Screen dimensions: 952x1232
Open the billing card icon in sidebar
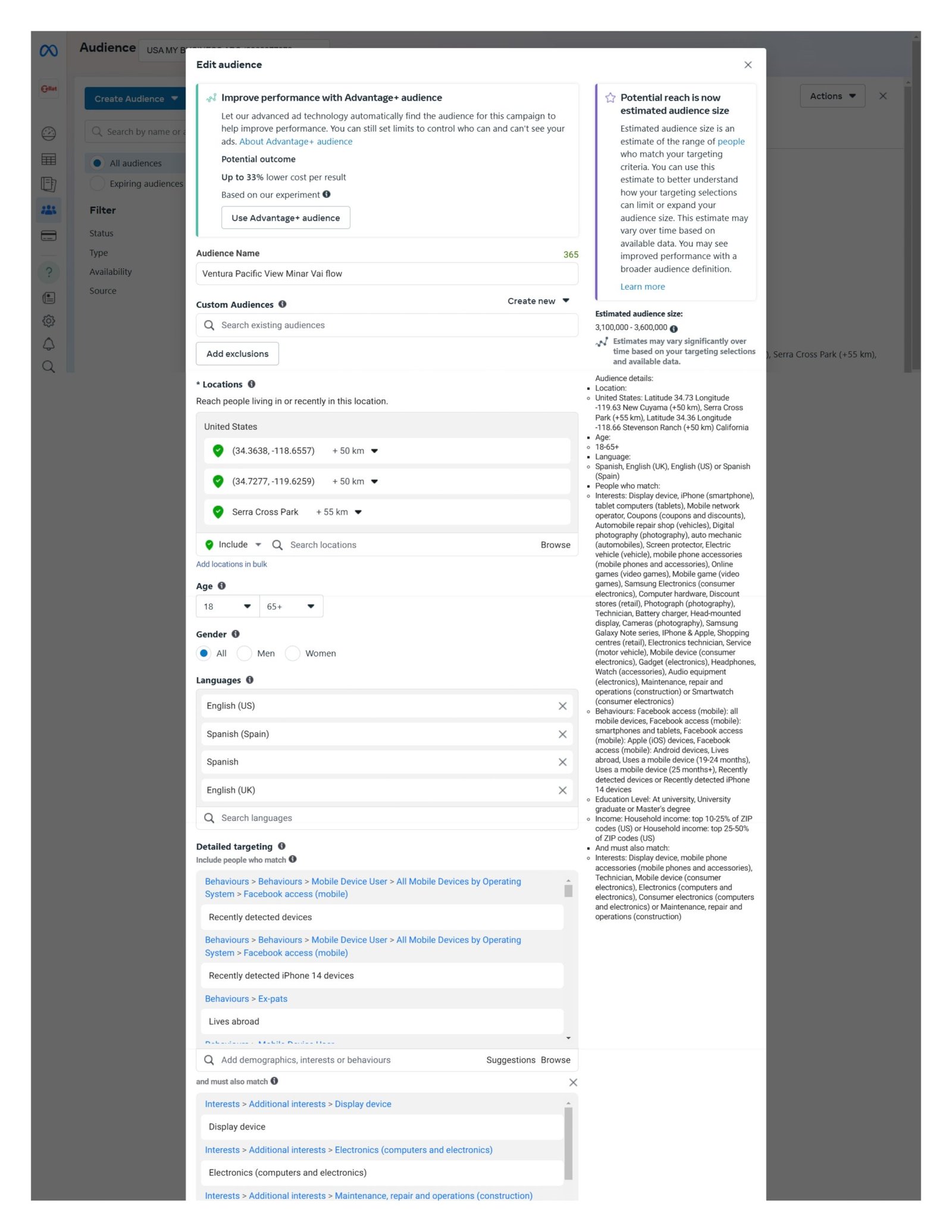pos(48,236)
